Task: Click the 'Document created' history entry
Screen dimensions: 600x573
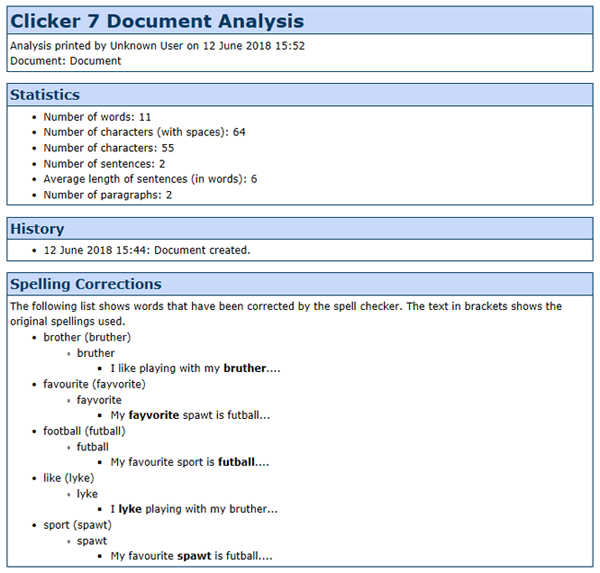Action: (x=147, y=250)
